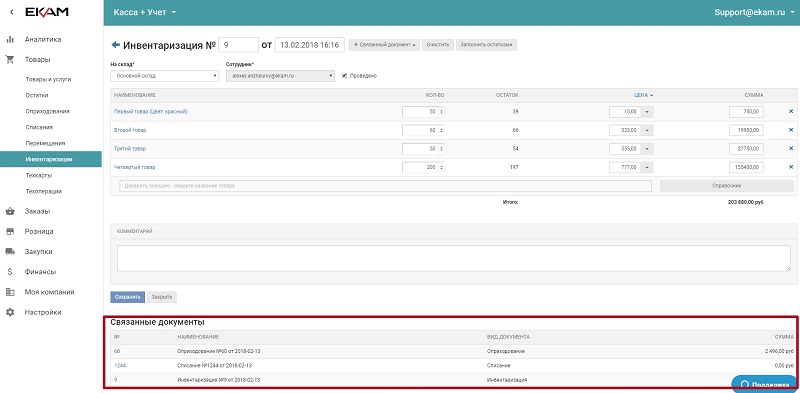Click quantity stepper for Четвертый товар
Image resolution: width=800 pixels, height=393 pixels.
tap(441, 167)
